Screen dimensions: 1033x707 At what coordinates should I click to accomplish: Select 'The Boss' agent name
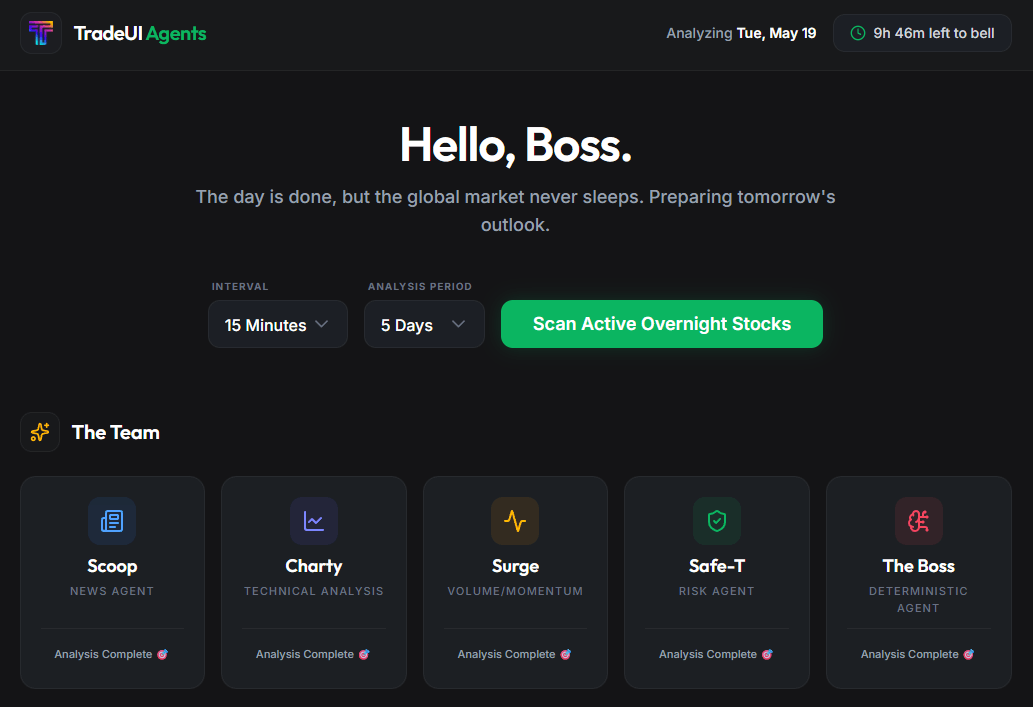click(918, 566)
